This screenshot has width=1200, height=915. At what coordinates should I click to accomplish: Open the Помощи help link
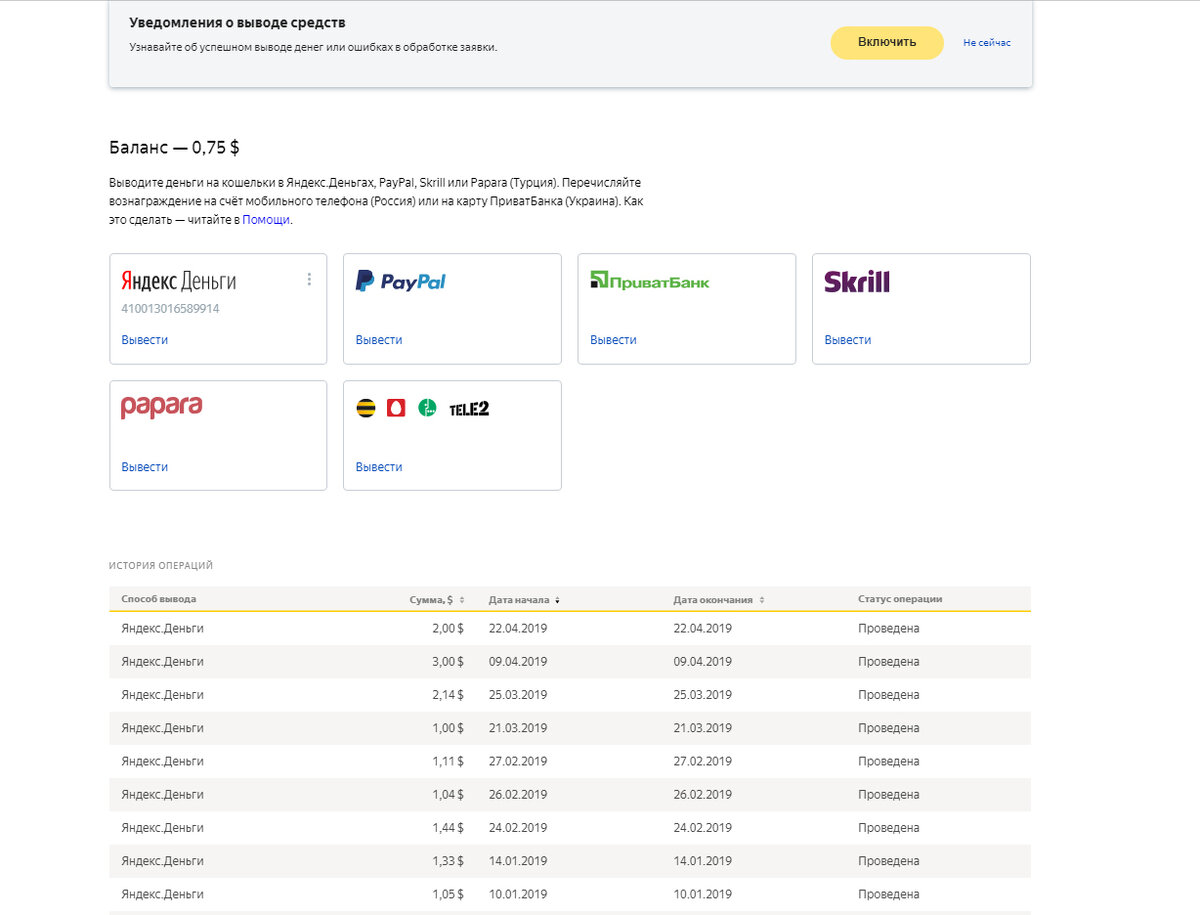click(x=266, y=220)
